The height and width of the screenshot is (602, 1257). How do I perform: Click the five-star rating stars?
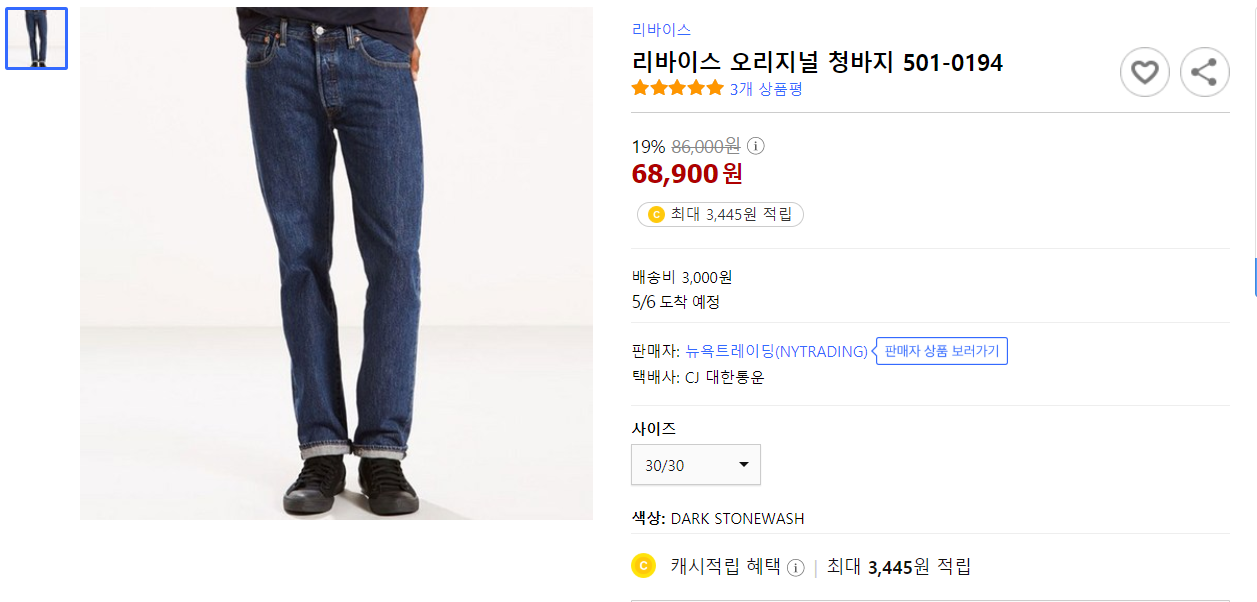[x=674, y=88]
